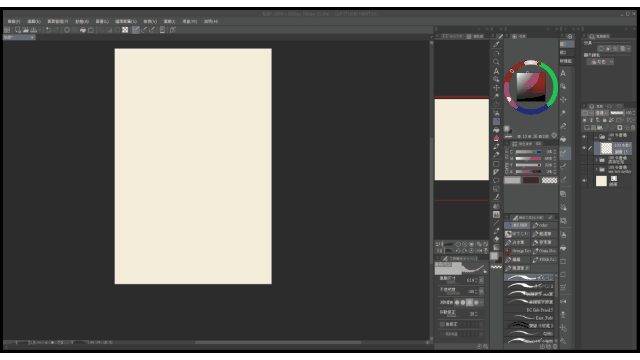Expand the last collapsed layer folder
Image resolution: width=640 pixels, height=360 pixels.
point(596,169)
